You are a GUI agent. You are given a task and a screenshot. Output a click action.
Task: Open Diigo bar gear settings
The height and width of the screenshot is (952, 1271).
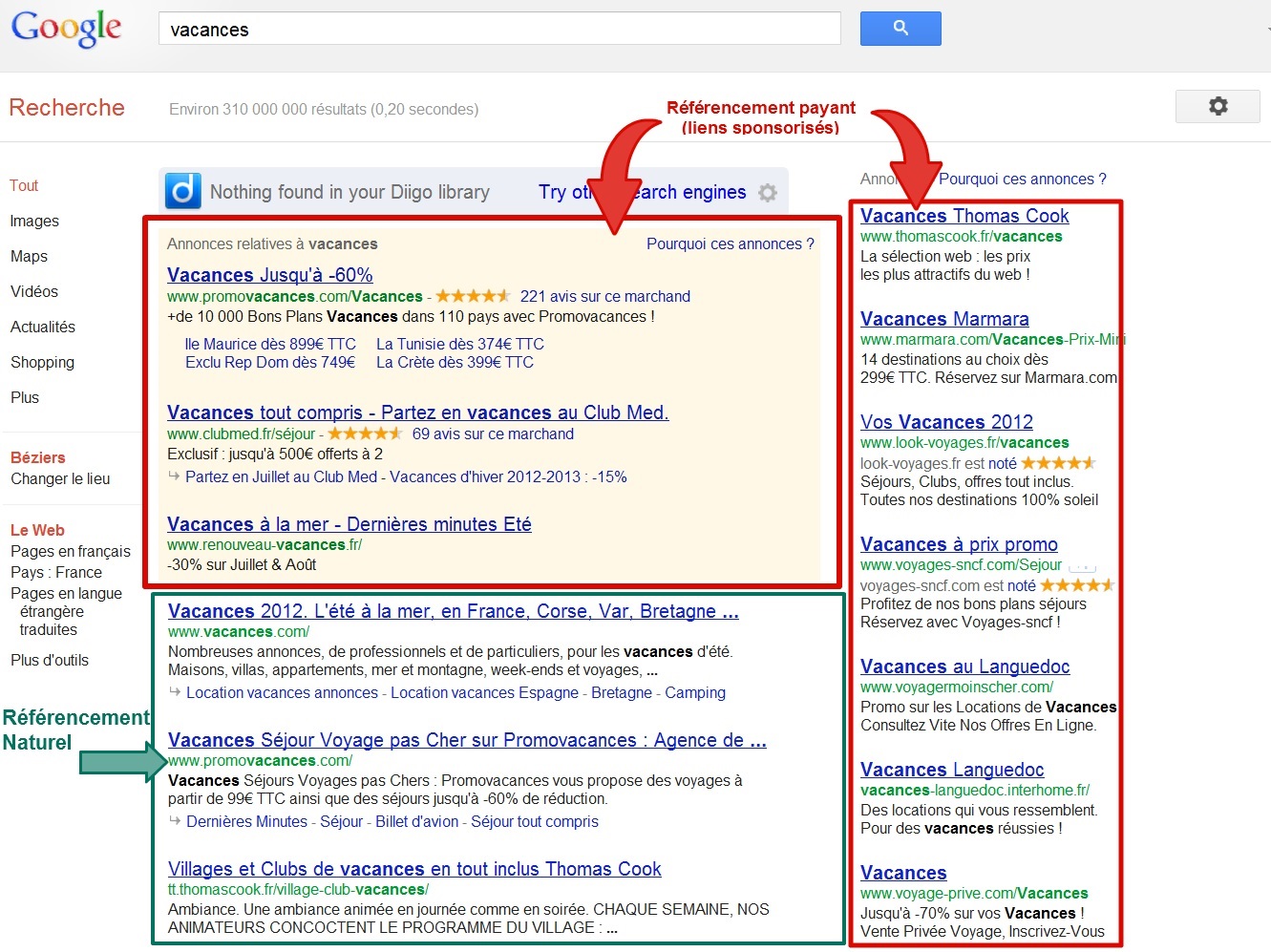[768, 193]
